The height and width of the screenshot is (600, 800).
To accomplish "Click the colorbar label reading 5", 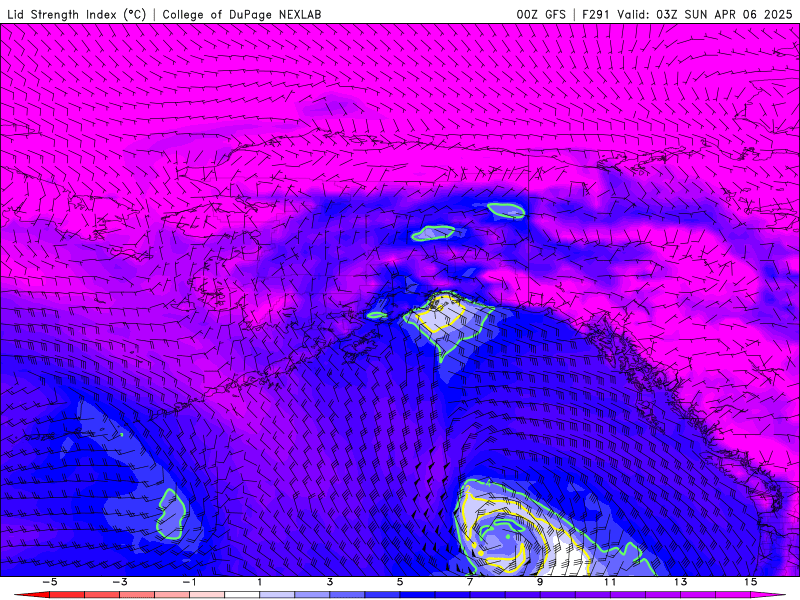I will point(399,582).
